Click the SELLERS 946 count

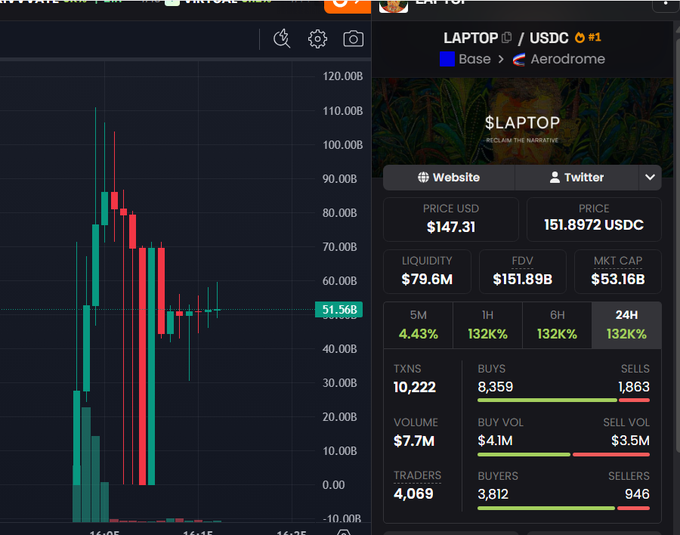(637, 494)
